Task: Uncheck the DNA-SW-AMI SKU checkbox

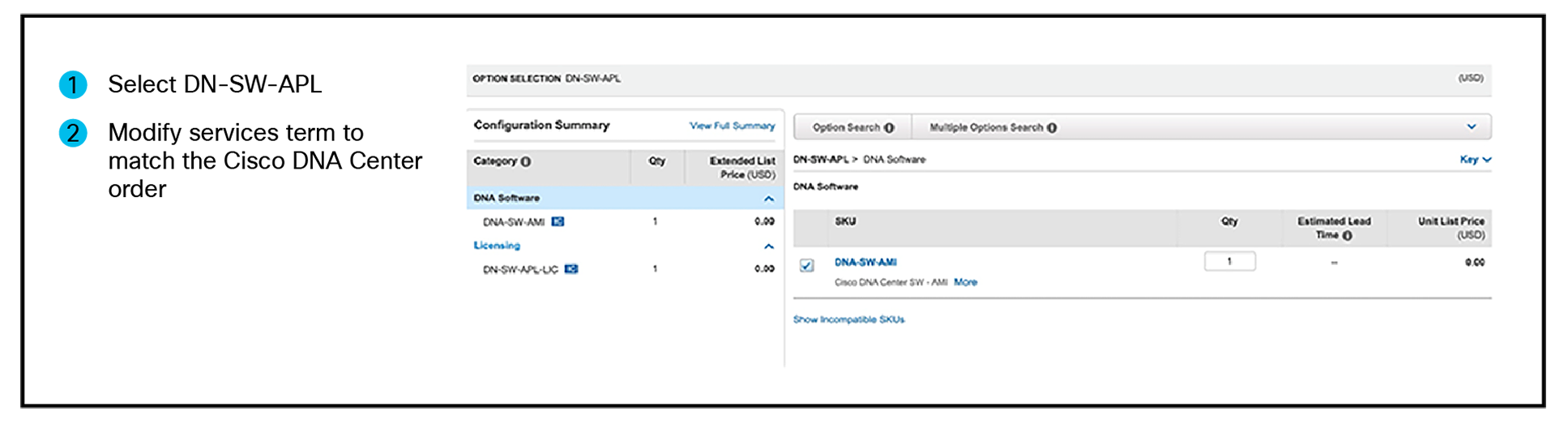Action: click(x=806, y=265)
